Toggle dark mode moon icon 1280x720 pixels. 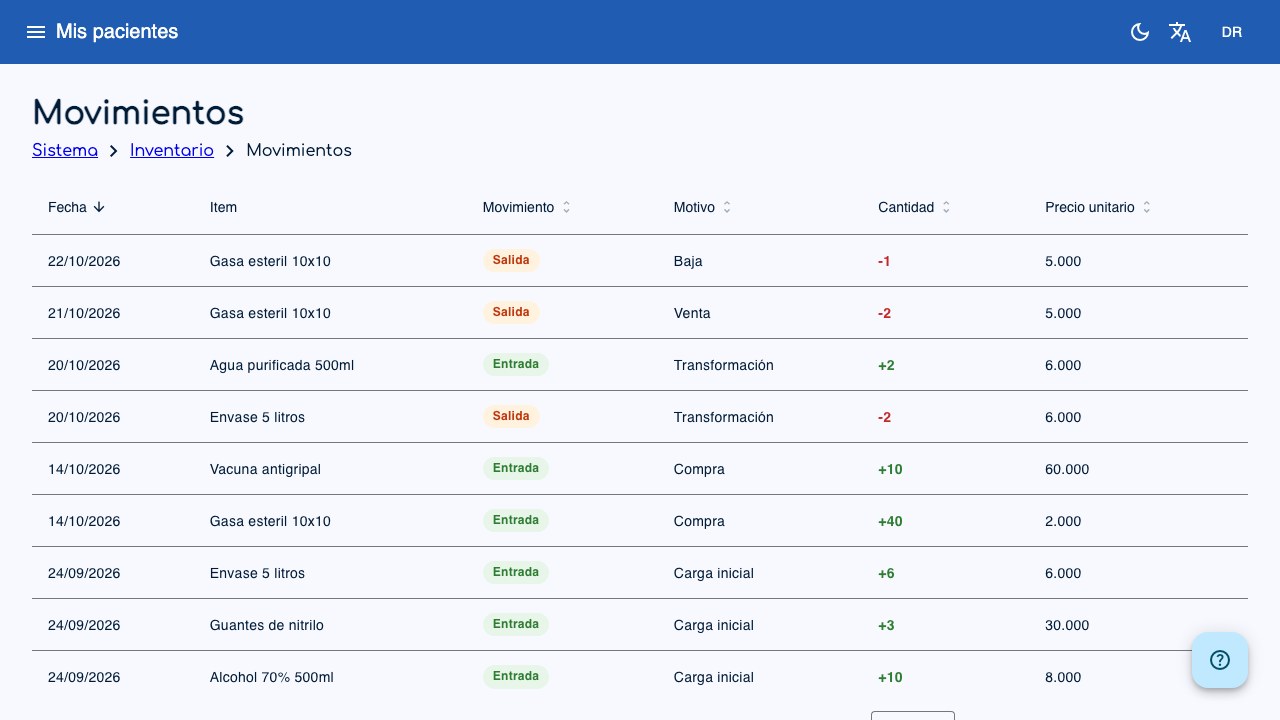pos(1140,32)
